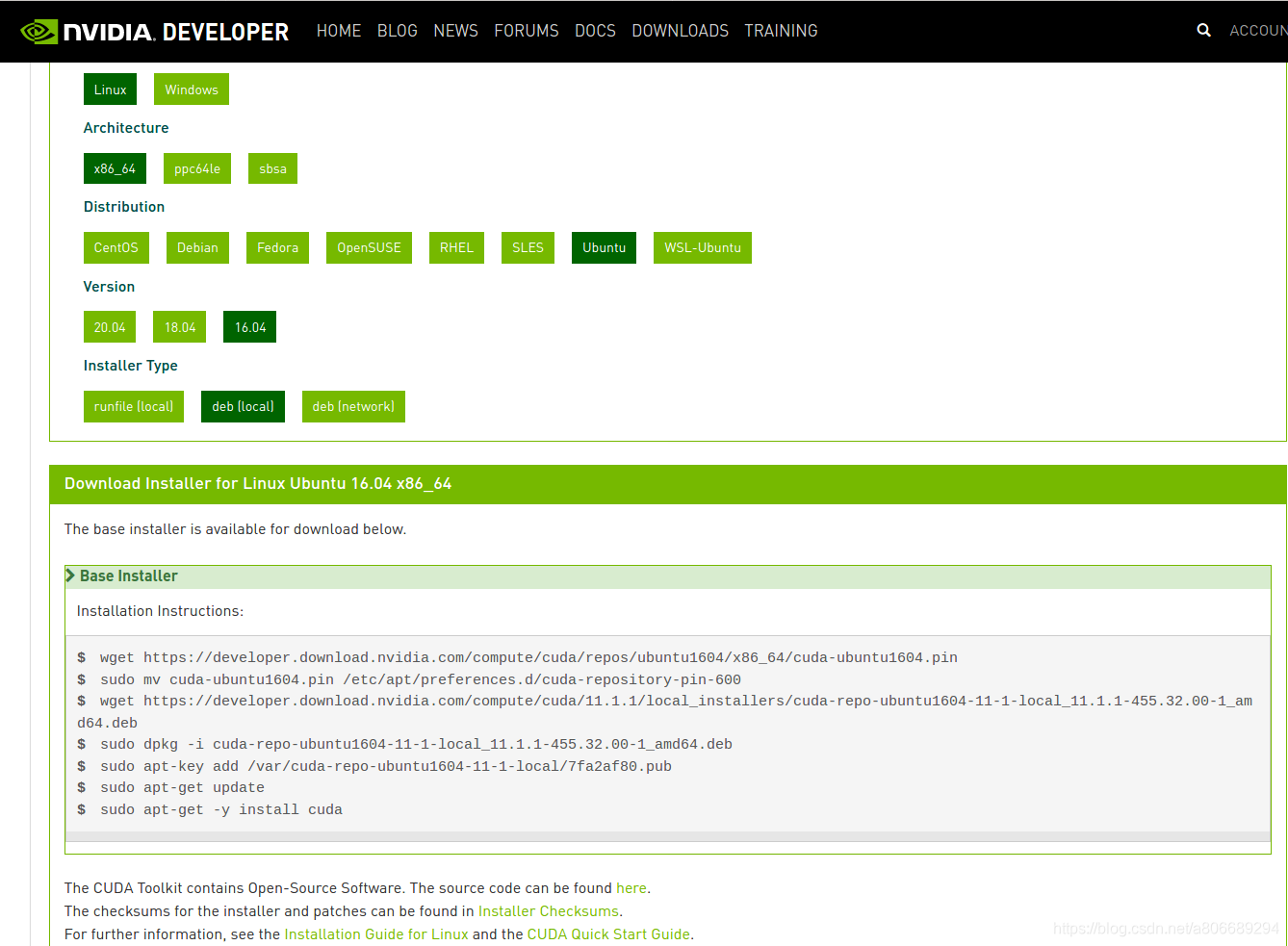
Task: Choose runfile (local) installer type
Action: click(134, 406)
